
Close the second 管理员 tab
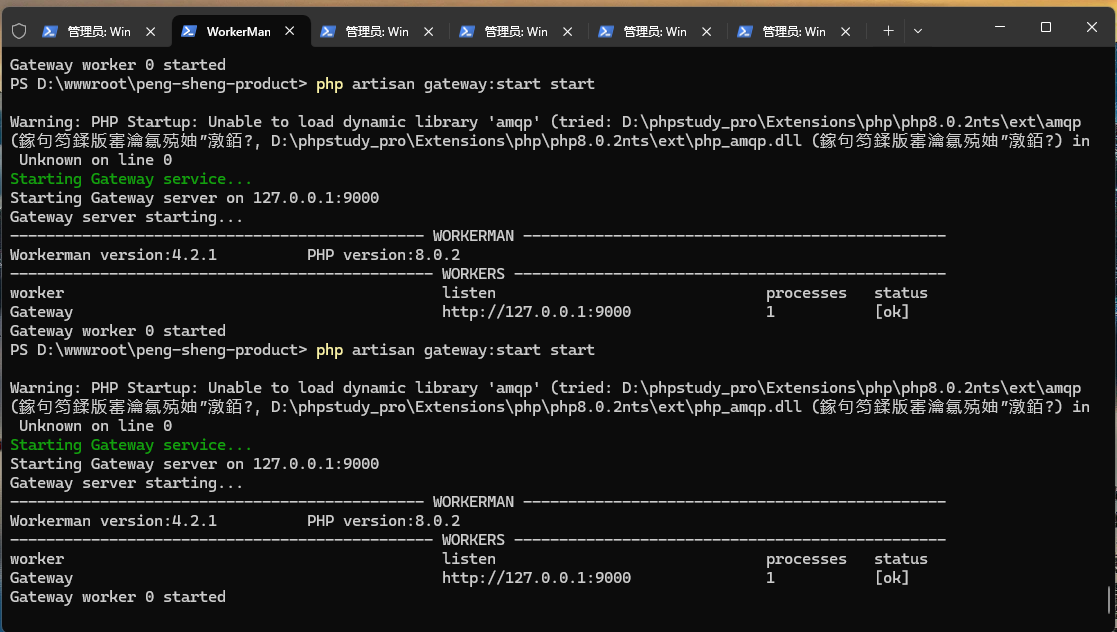click(428, 31)
